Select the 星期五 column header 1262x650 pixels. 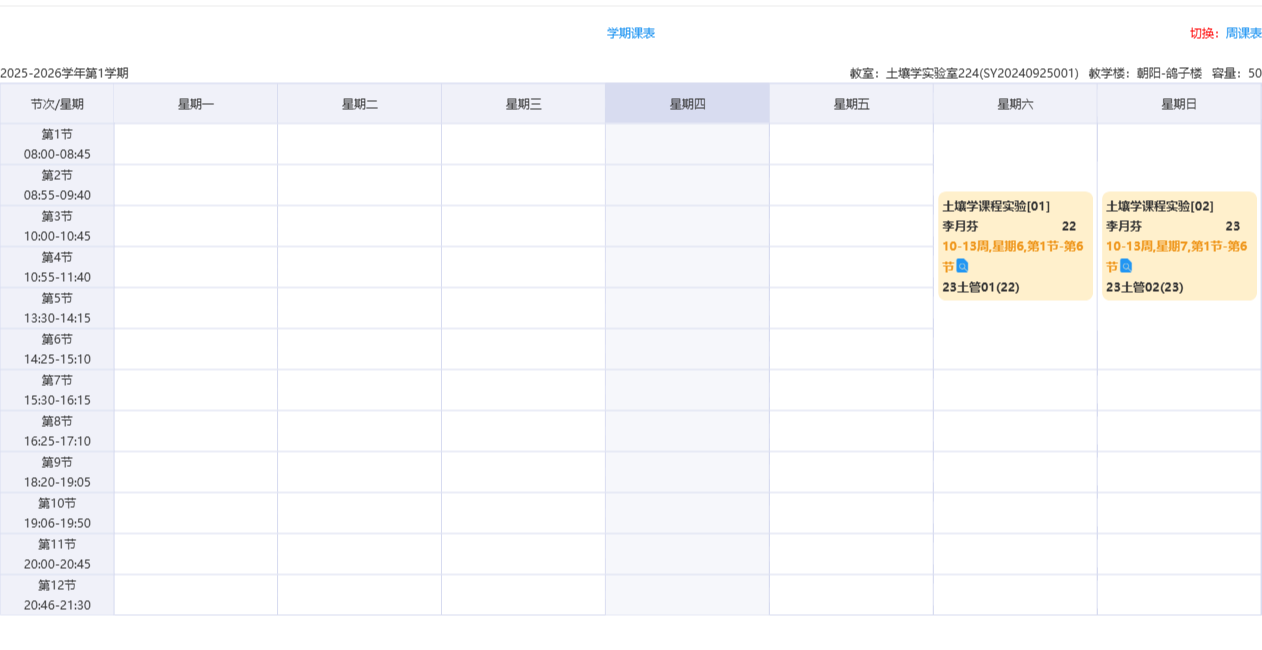(x=851, y=104)
